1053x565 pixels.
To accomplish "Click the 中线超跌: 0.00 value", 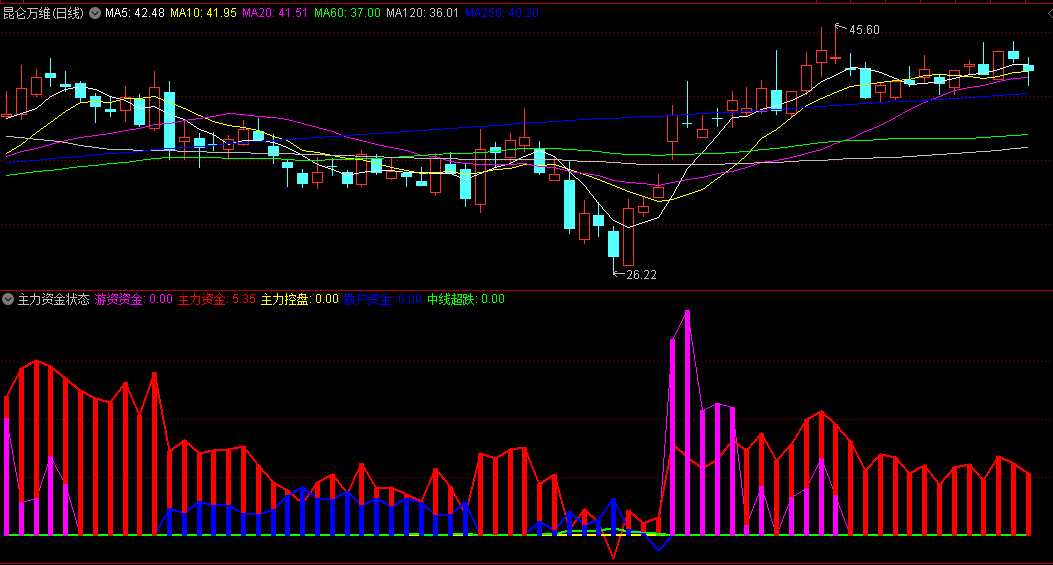I will [x=466, y=299].
